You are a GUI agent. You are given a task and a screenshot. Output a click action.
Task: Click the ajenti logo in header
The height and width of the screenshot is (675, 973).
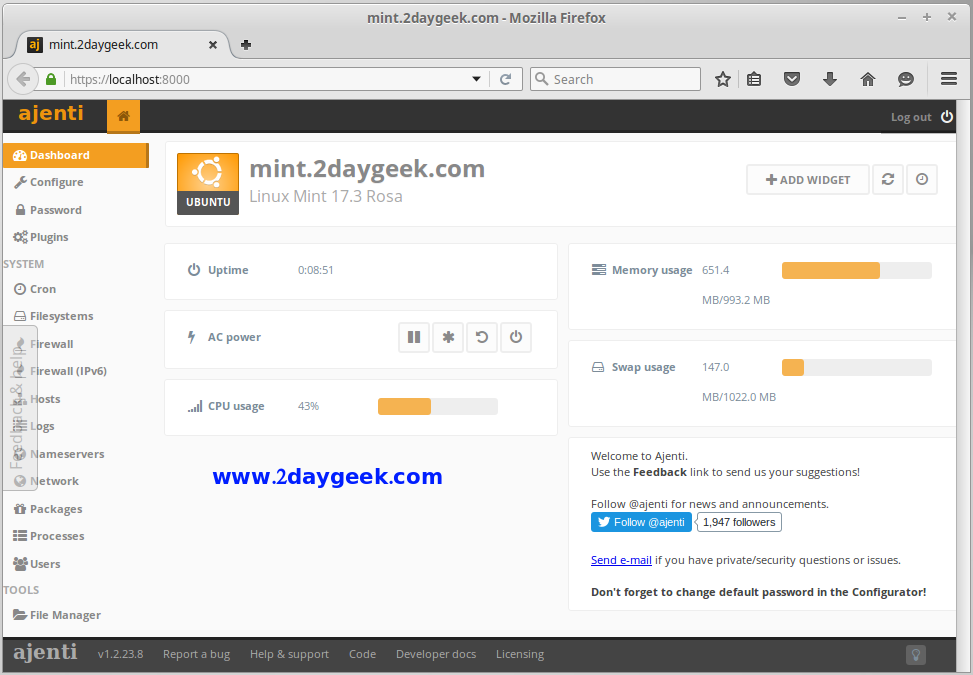pyautogui.click(x=51, y=114)
